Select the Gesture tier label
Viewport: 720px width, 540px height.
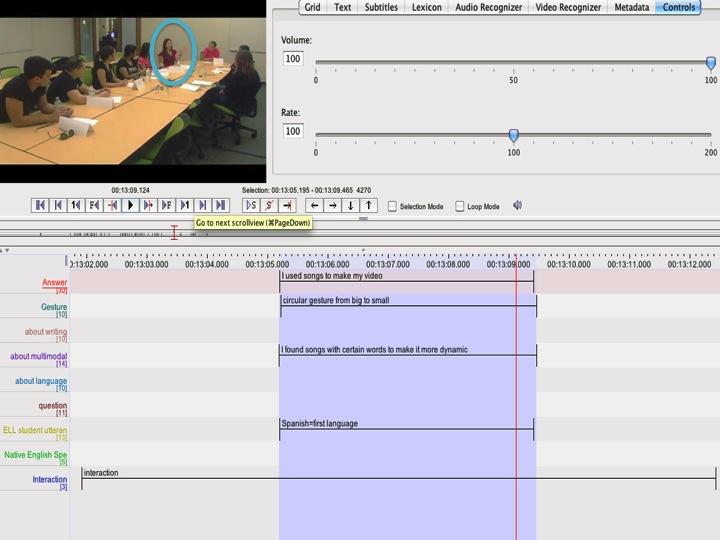pos(54,307)
